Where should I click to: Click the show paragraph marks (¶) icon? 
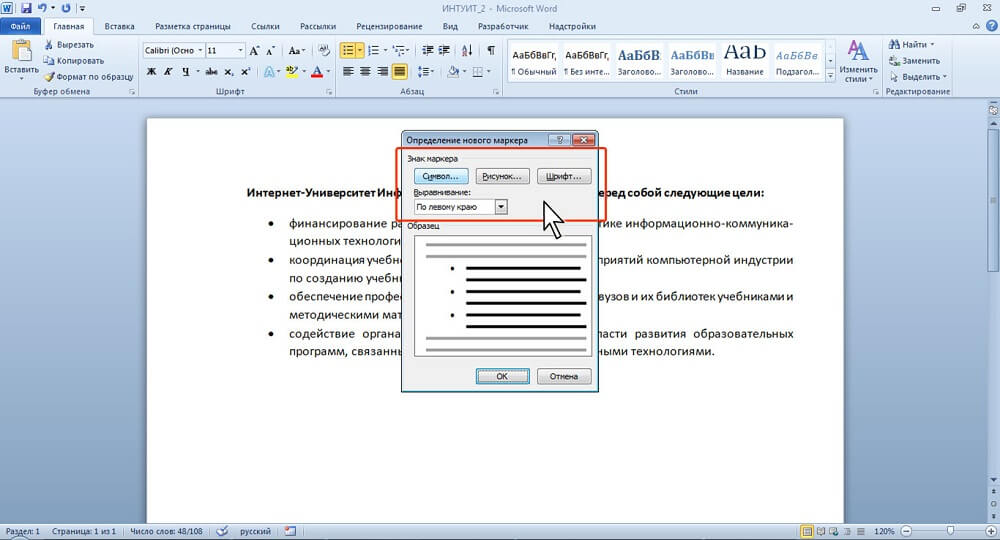coord(490,50)
